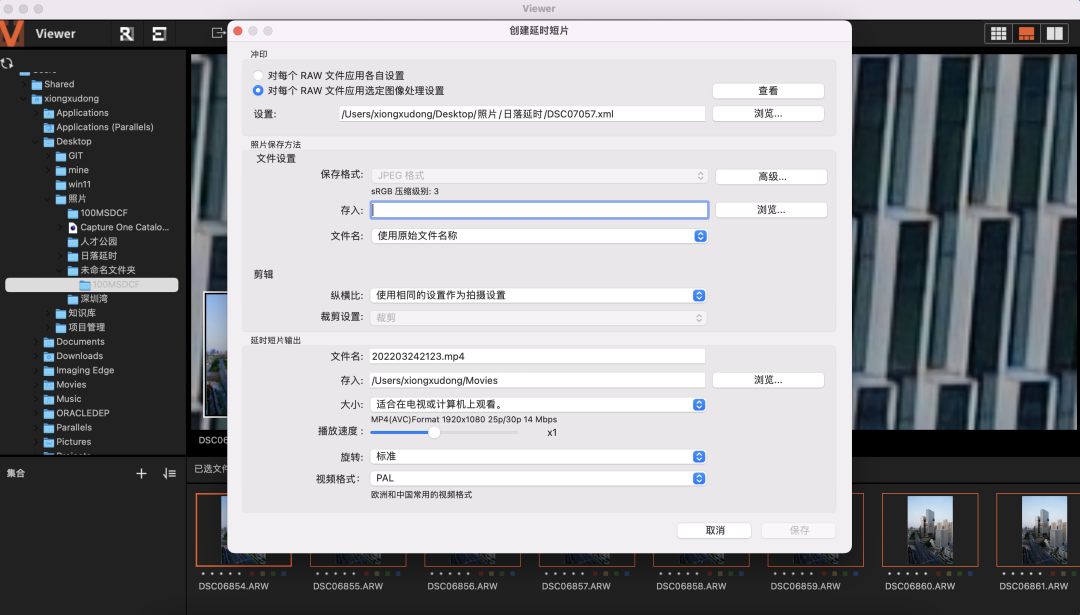
Task: Click the 保存 save button
Action: coord(799,530)
